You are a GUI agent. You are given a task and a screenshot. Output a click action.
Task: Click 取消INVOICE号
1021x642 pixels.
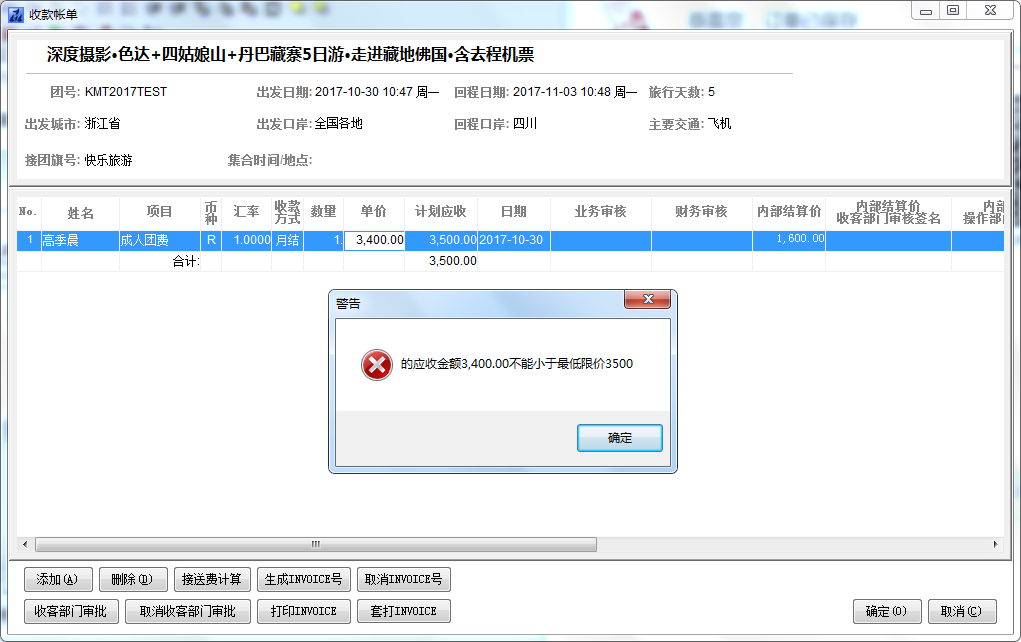coord(404,579)
